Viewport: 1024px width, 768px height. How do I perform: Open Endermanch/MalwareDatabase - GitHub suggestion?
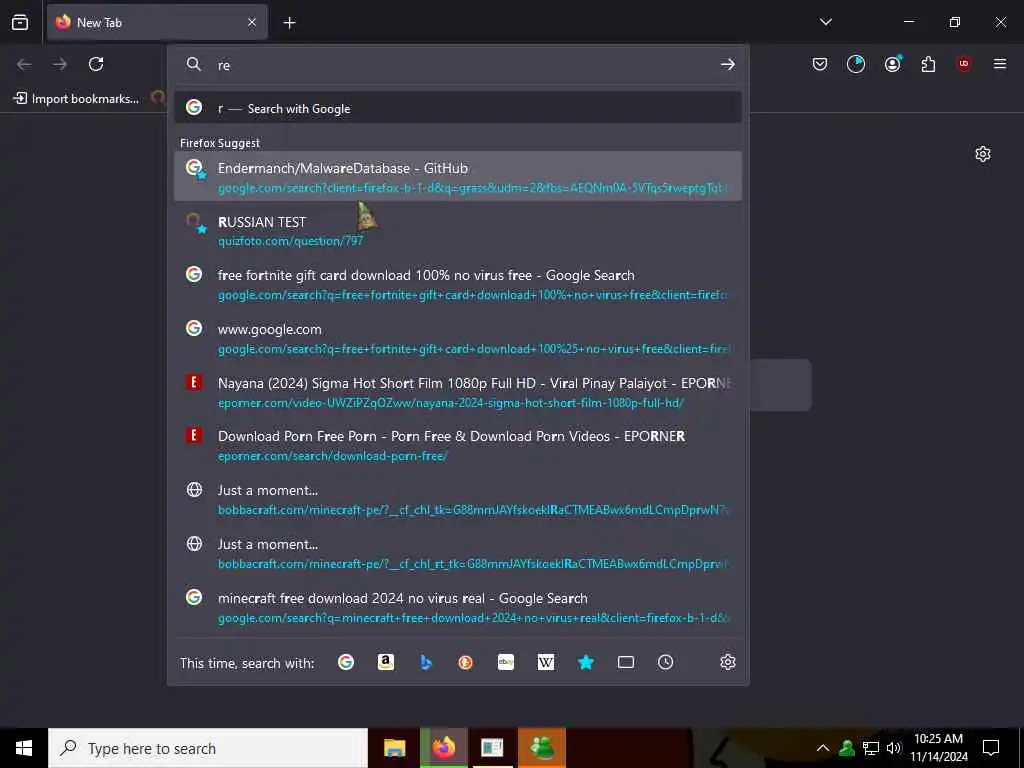pyautogui.click(x=458, y=176)
